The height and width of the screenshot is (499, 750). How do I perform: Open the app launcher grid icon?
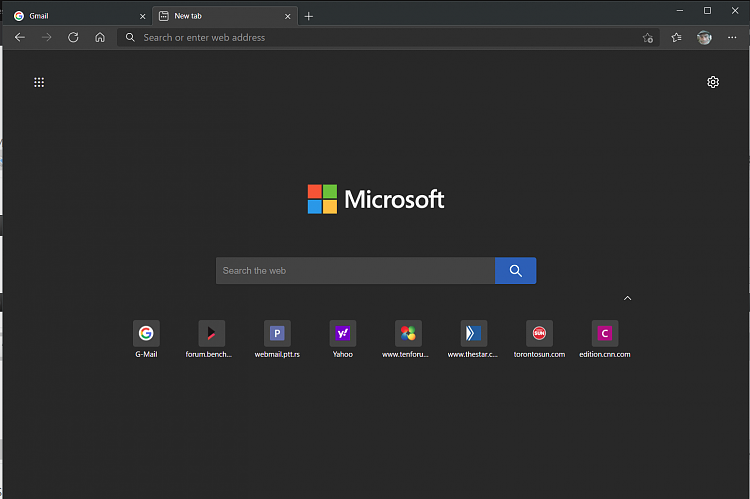(x=39, y=82)
